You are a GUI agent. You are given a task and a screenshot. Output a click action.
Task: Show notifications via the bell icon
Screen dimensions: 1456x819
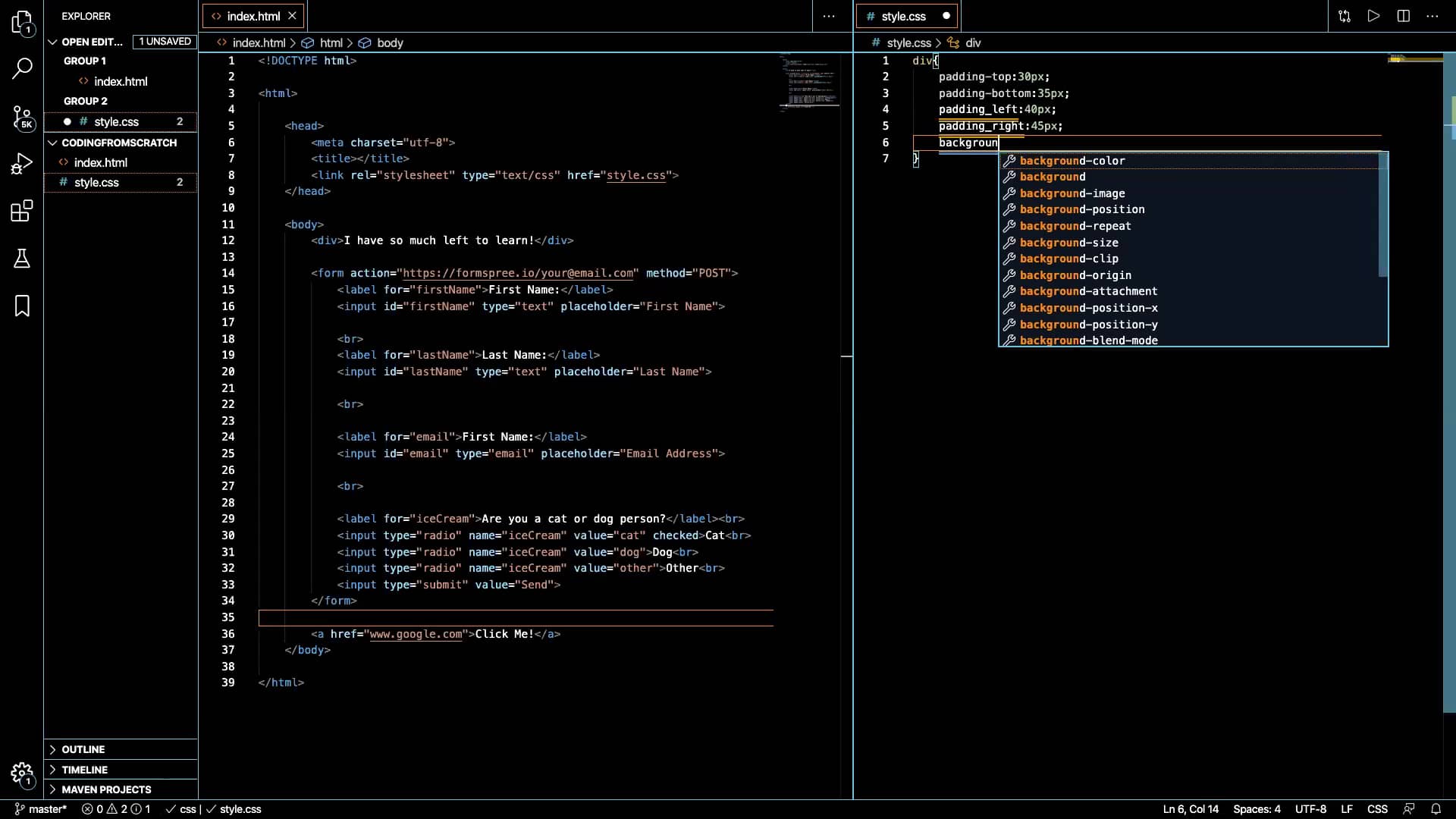click(x=1436, y=809)
